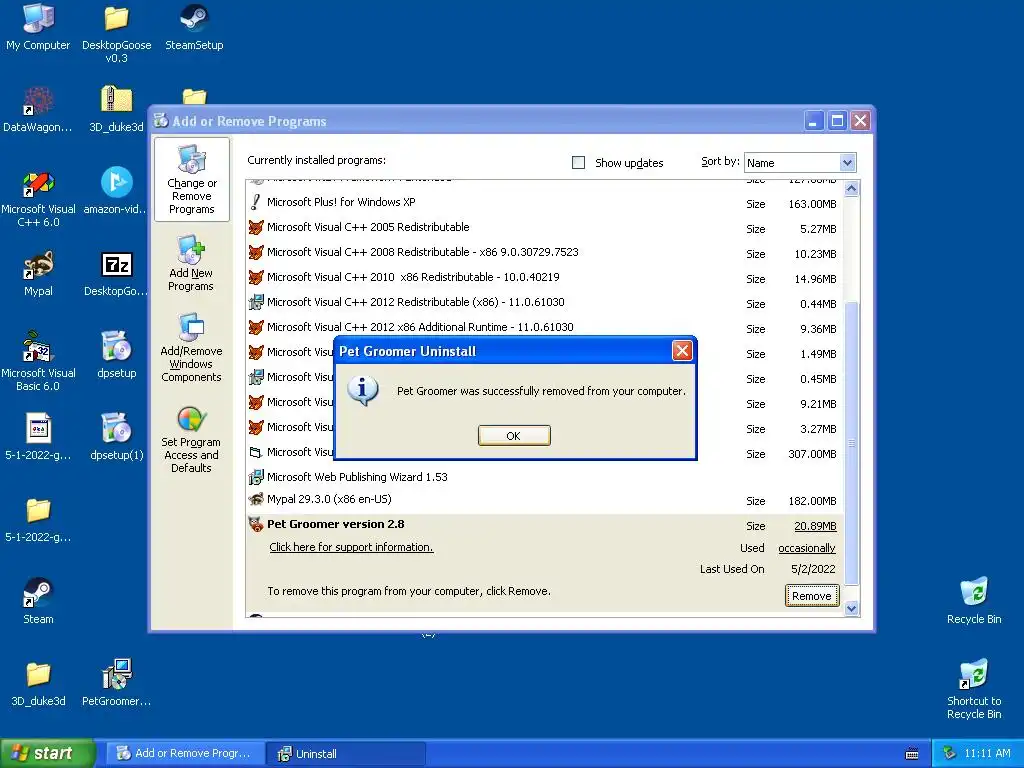The image size is (1024, 768).
Task: Select Microsoft Web Publishing Wizard 1.53 entry
Action: tap(545, 477)
